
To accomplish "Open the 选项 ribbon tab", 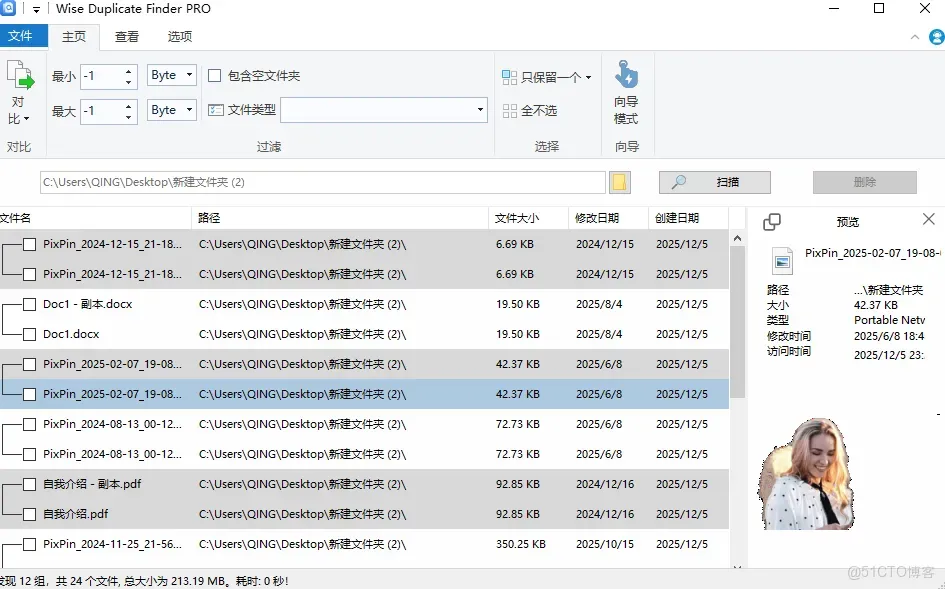I will point(178,36).
